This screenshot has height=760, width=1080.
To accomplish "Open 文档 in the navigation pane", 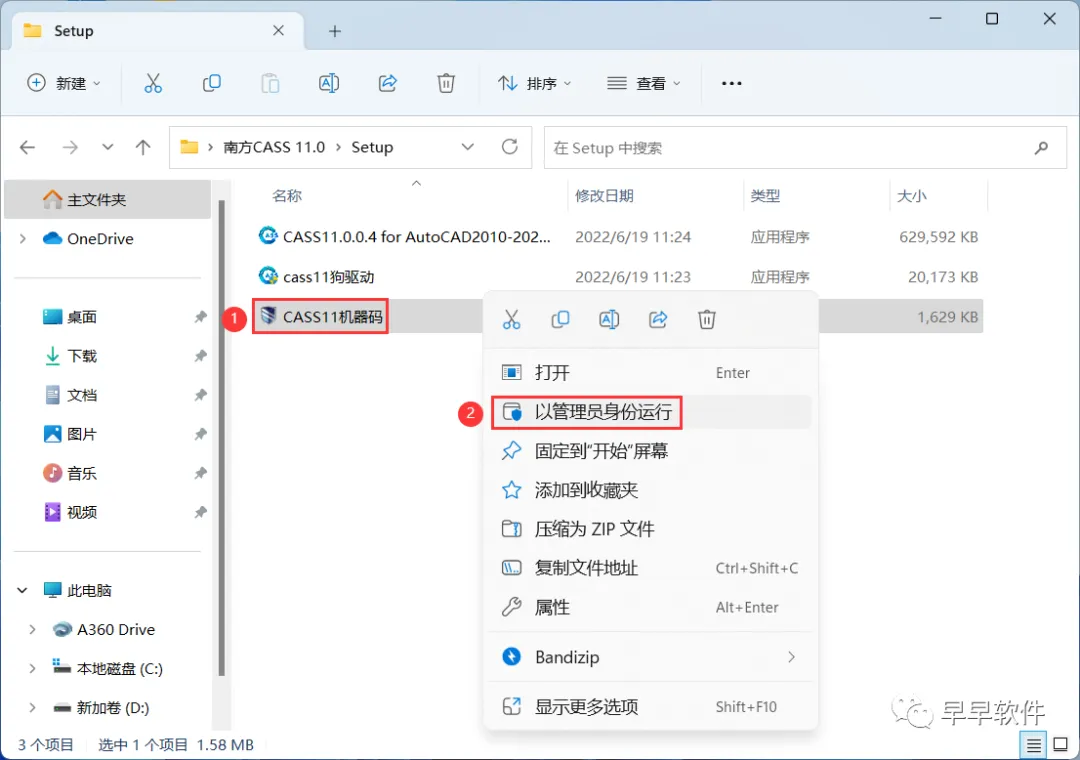I will [x=82, y=396].
